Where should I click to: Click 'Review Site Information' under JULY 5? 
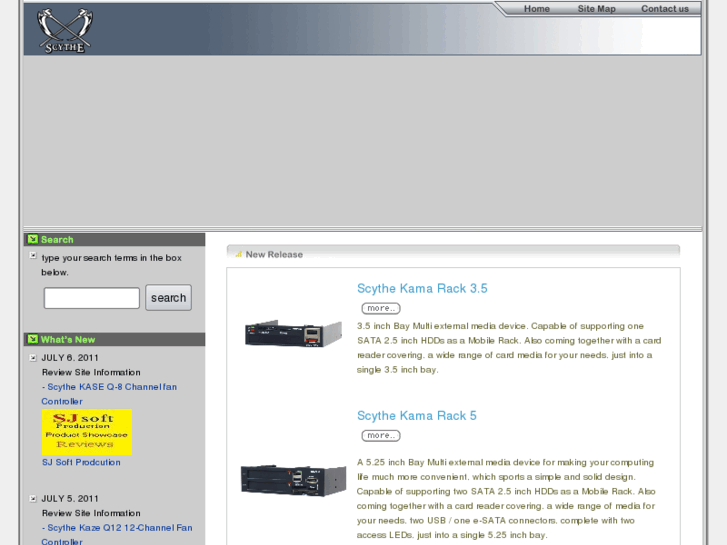pyautogui.click(x=91, y=513)
